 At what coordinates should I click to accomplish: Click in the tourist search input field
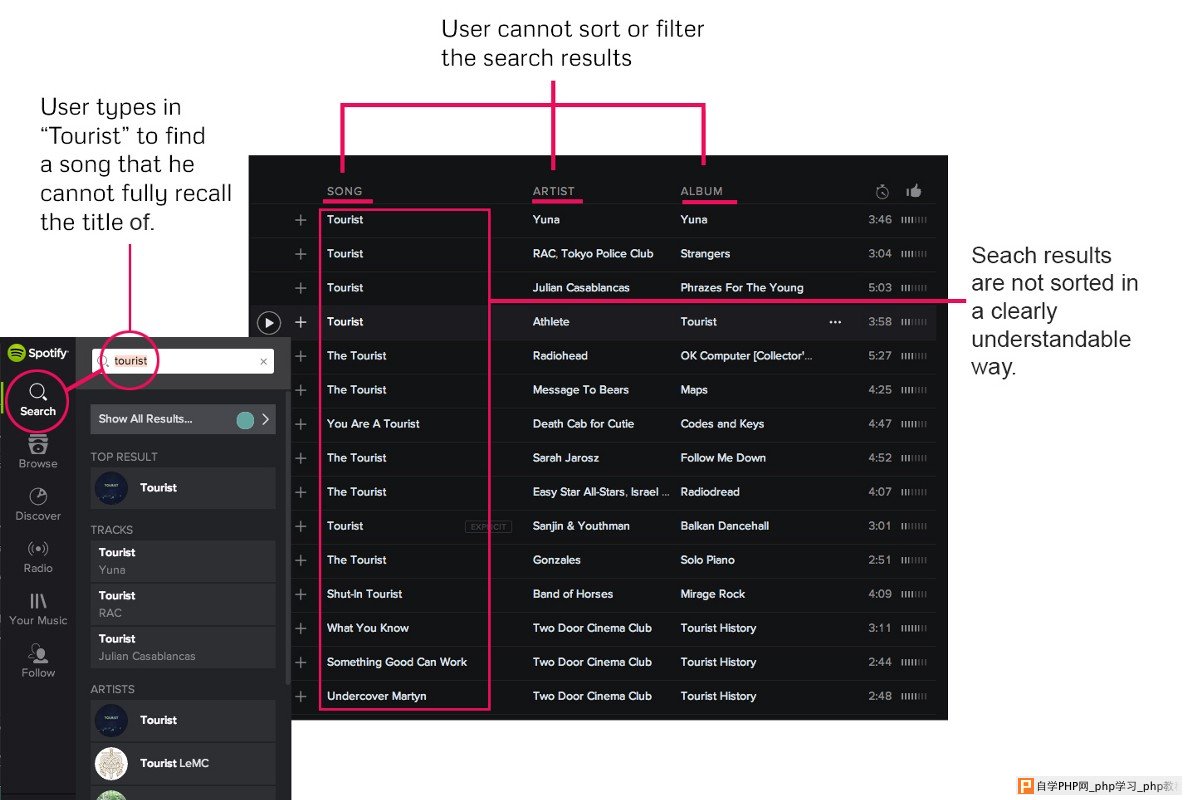pos(183,361)
